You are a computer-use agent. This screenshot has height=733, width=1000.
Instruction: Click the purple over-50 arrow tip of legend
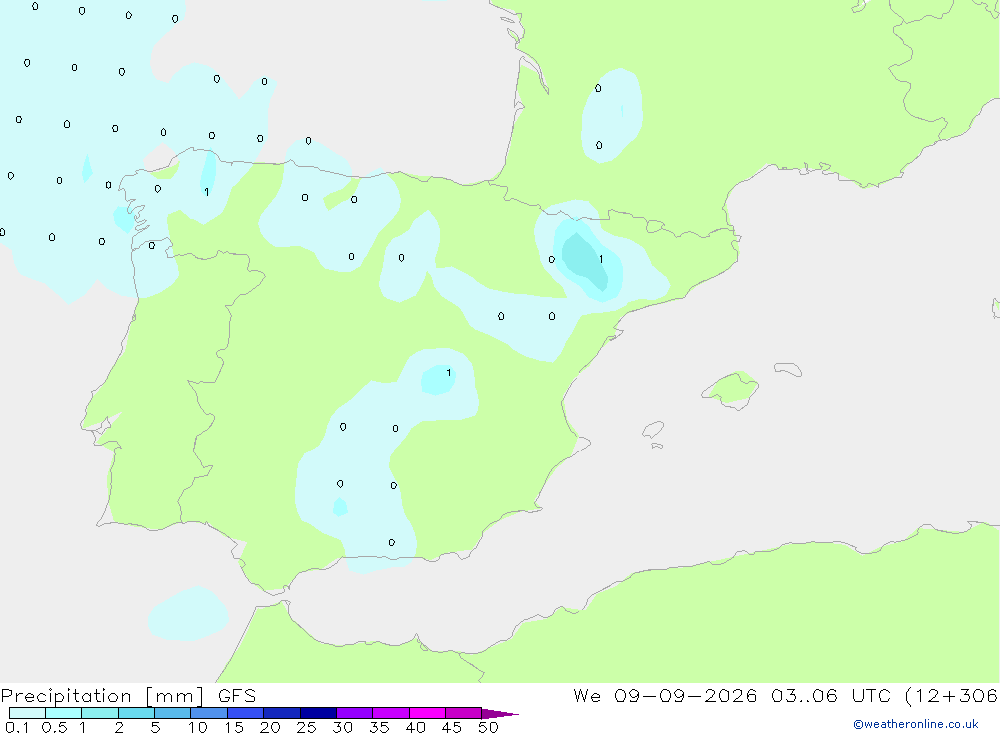[500, 713]
